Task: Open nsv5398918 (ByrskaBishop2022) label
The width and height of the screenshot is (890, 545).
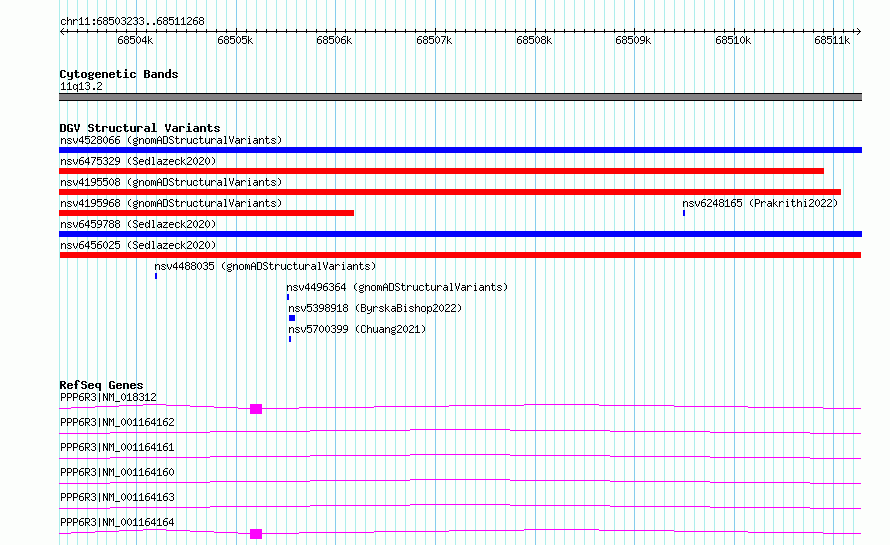Action: click(375, 308)
